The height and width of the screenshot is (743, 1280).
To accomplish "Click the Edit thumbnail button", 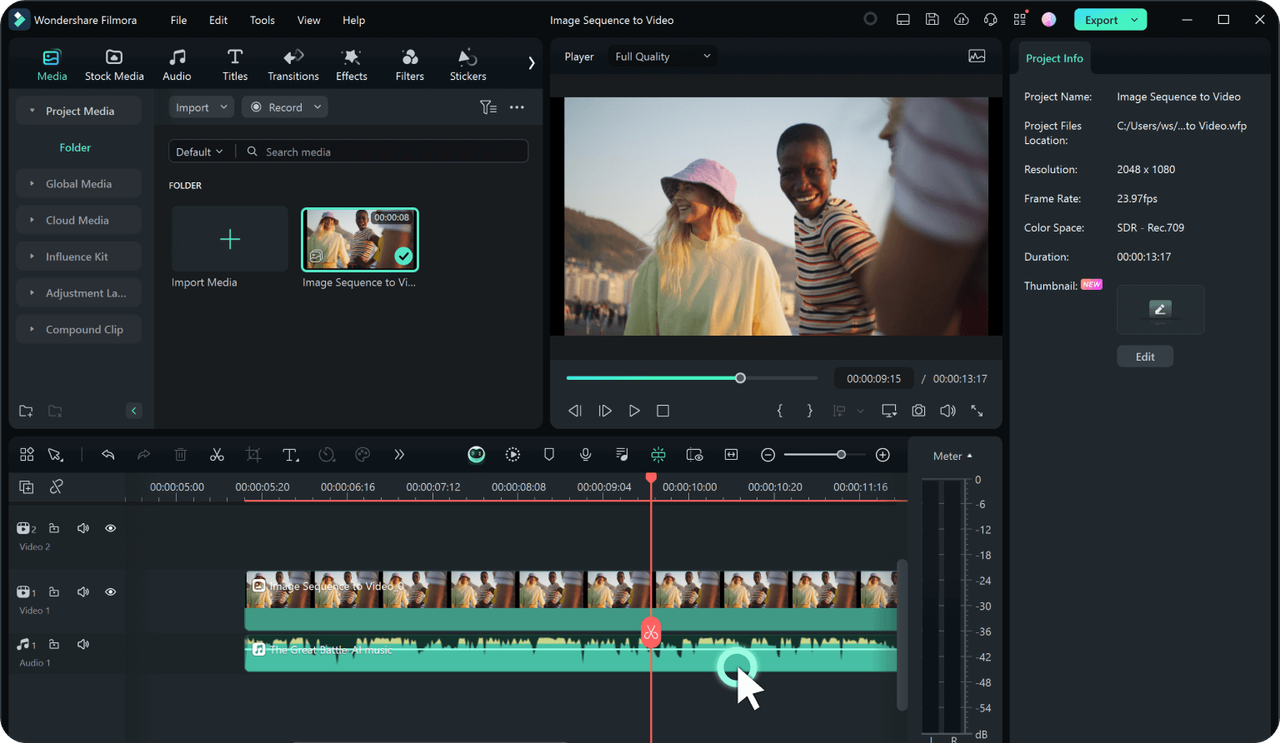I will (1145, 357).
